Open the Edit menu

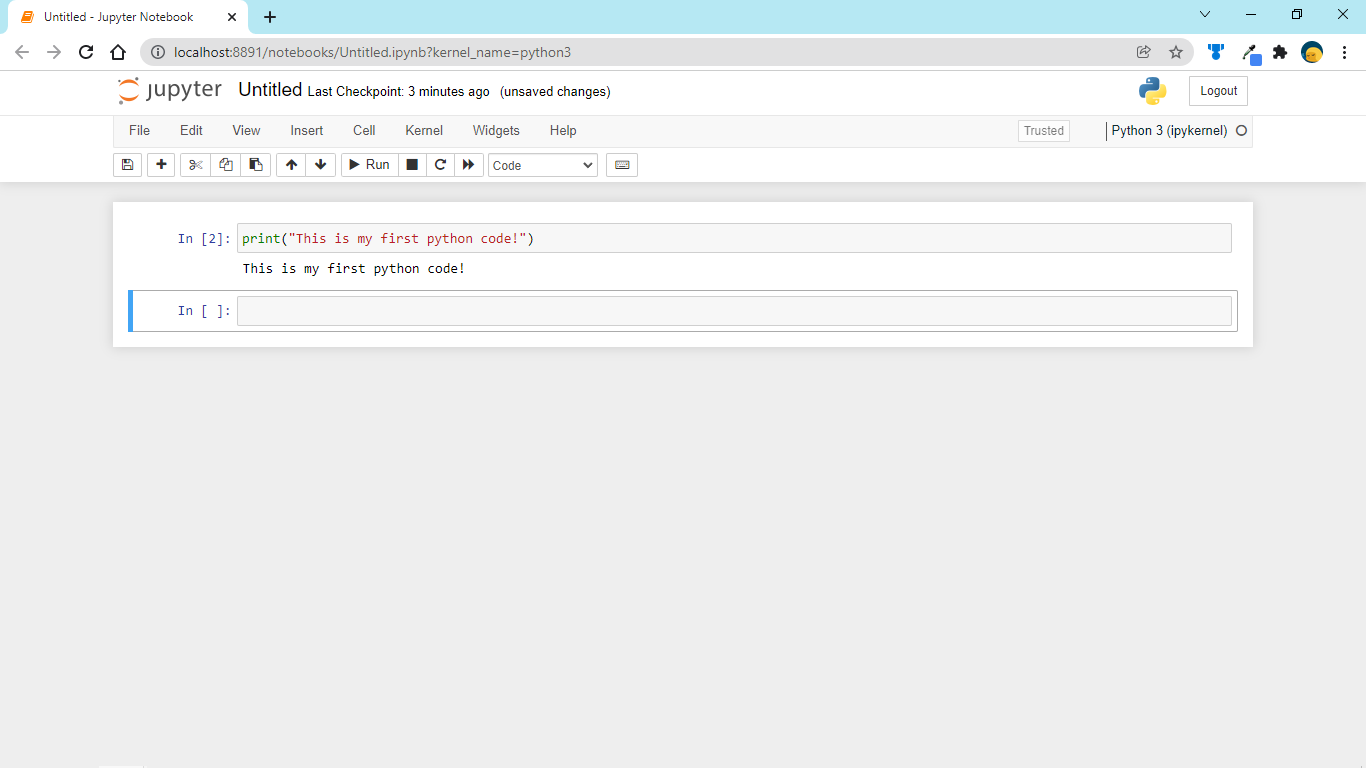(191, 131)
